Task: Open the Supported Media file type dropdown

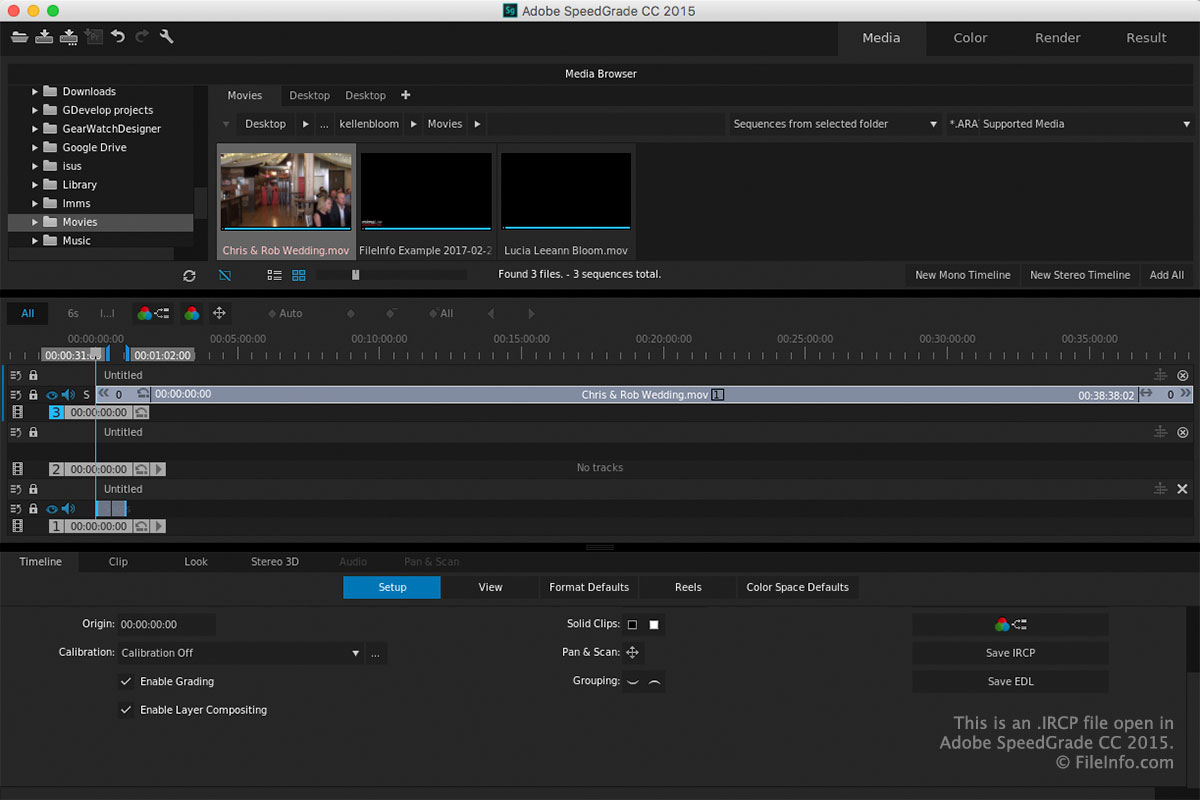Action: [x=1068, y=124]
